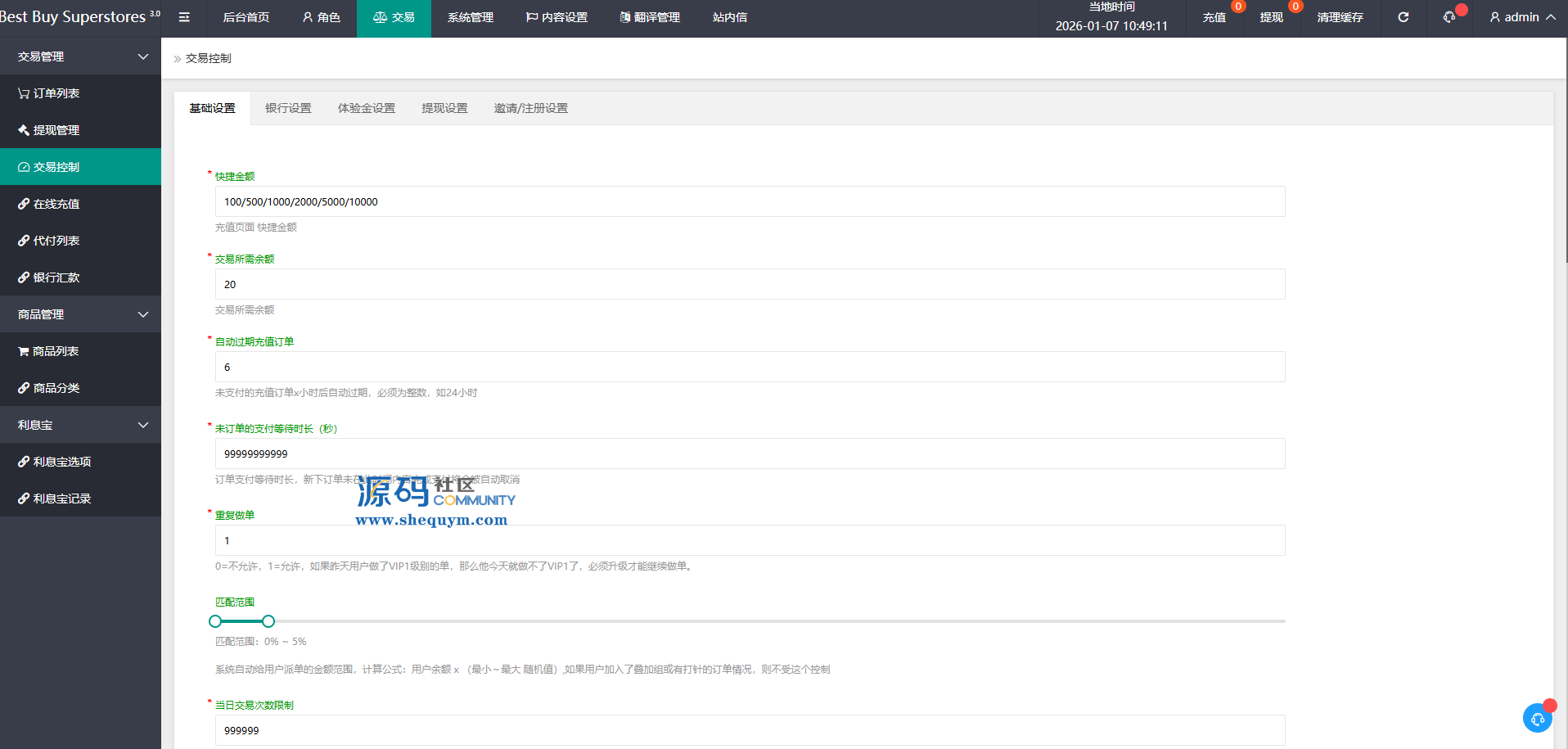Click the 清理缓存 button
This screenshot has height=749, width=1568.
coord(1340,17)
